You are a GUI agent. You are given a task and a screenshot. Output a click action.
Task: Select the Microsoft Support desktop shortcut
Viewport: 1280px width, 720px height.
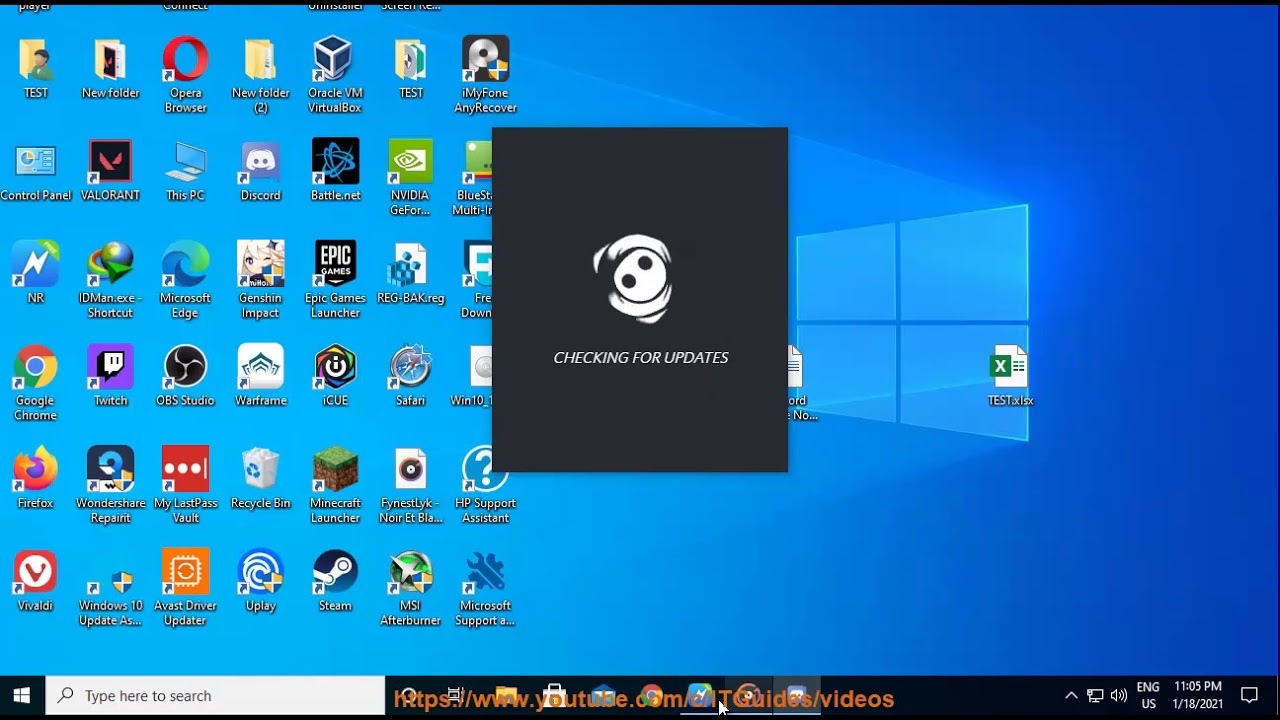coord(485,588)
